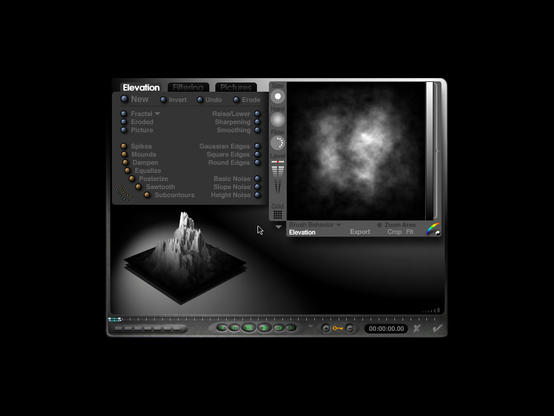This screenshot has width=554, height=416.
Task: Apply the Spikes effect
Action: (124, 146)
